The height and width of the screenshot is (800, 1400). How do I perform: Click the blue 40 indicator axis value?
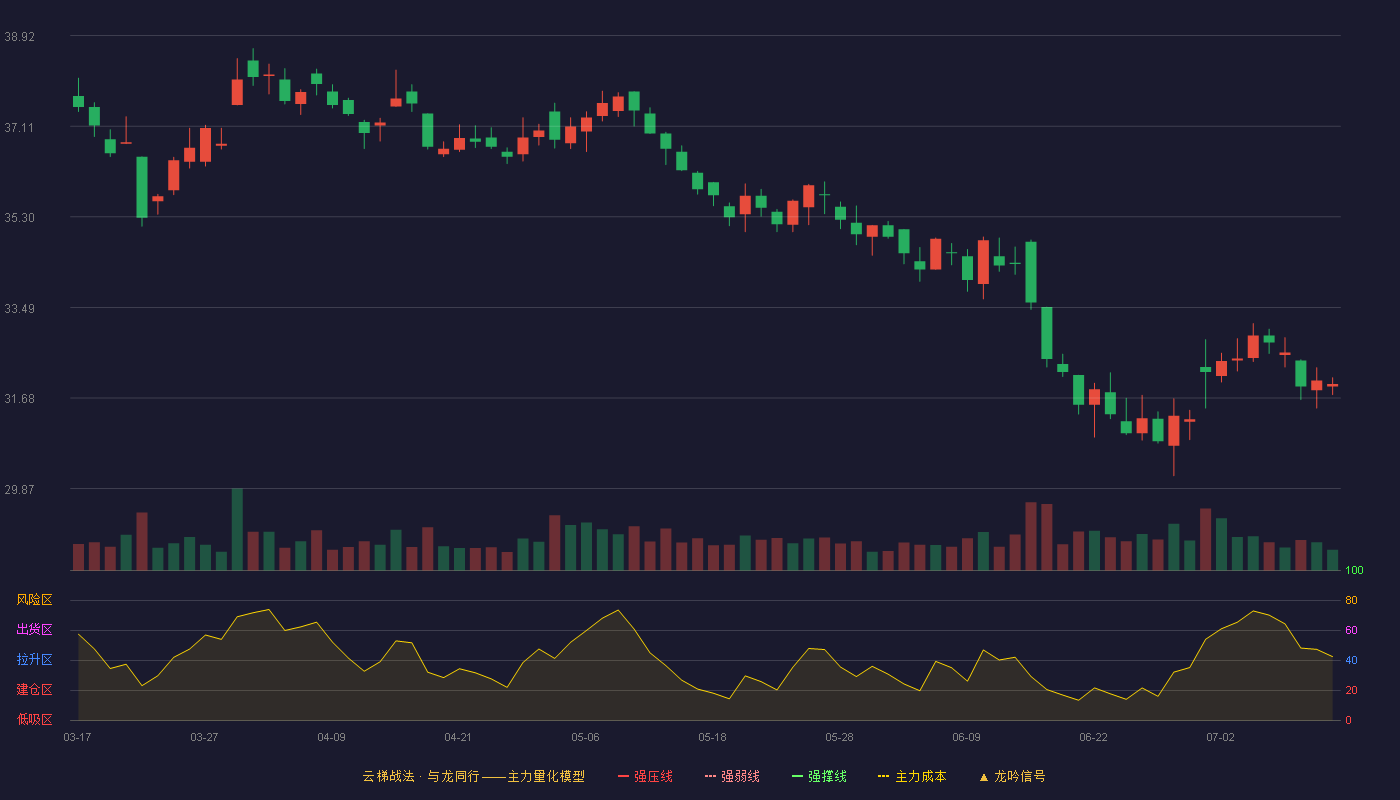(1351, 660)
